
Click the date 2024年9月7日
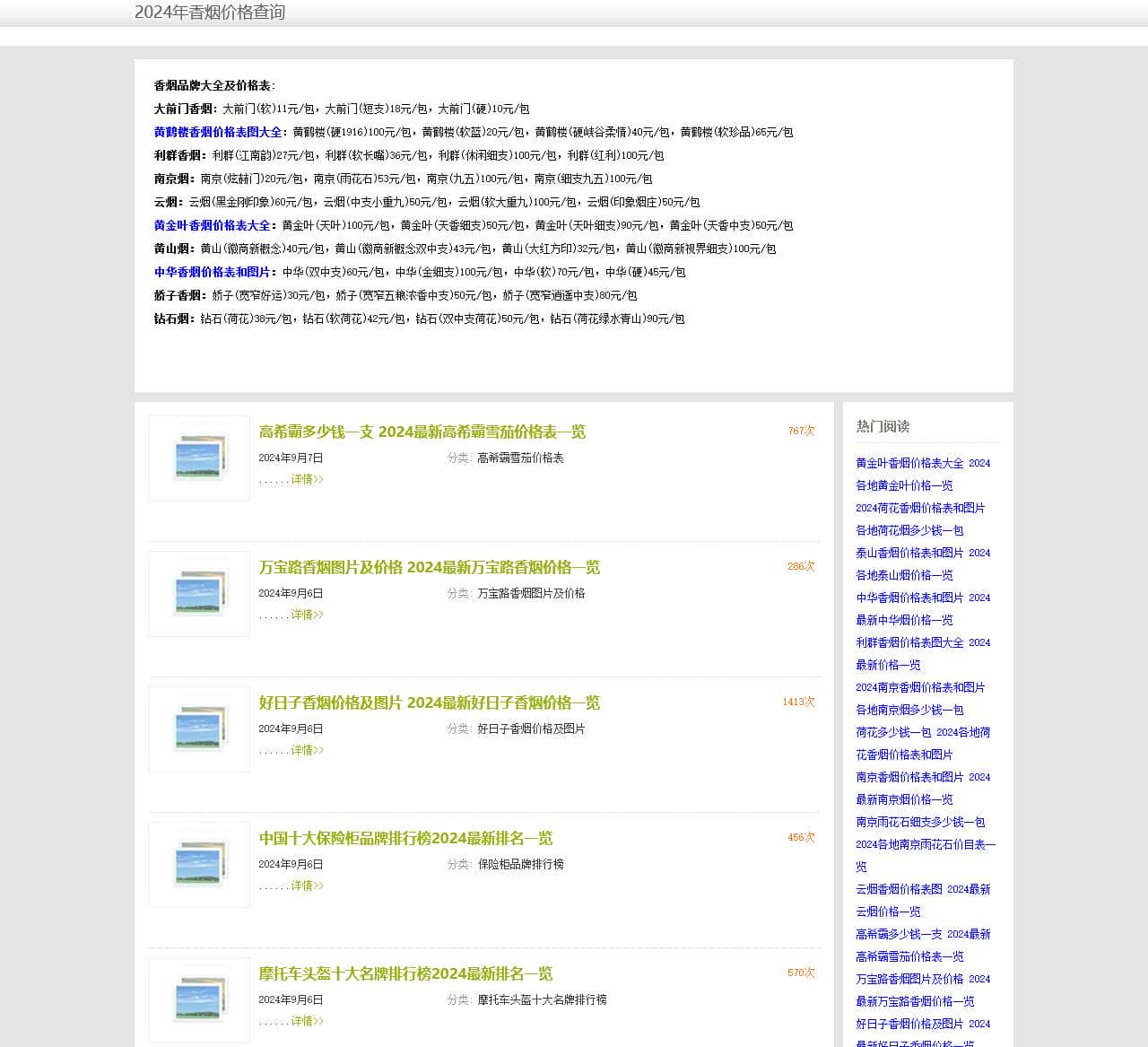pos(291,458)
